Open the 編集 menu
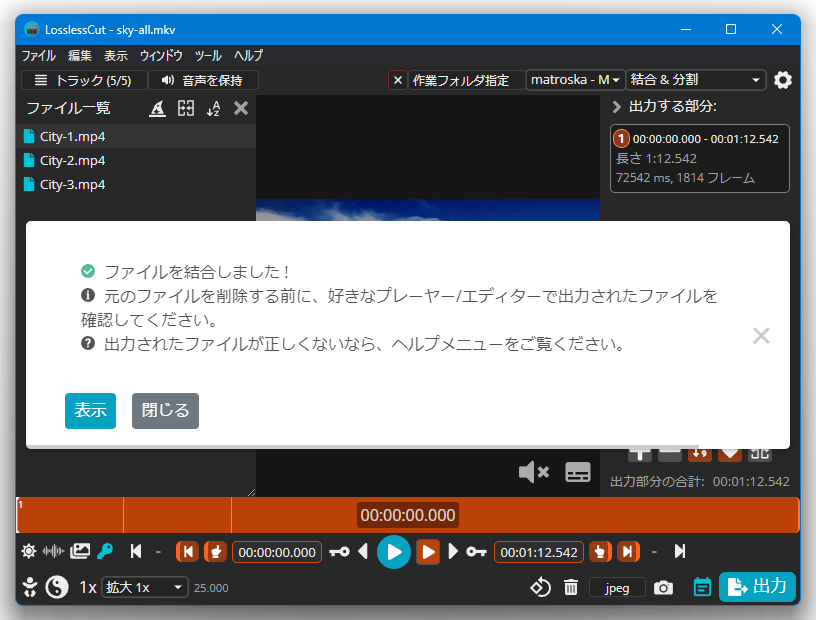Screen dimensions: 816x620 point(80,55)
